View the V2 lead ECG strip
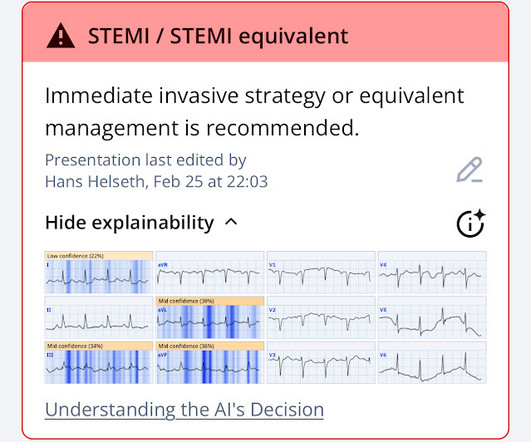 321,317
